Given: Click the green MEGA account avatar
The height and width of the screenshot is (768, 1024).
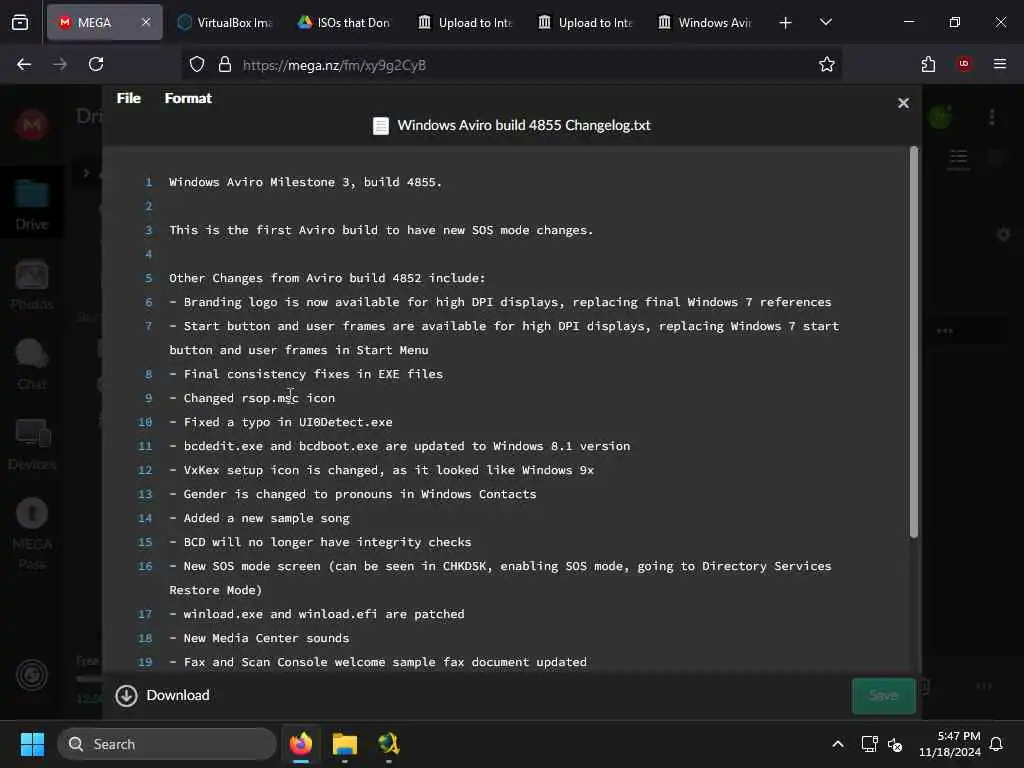Looking at the screenshot, I should pyautogui.click(x=940, y=118).
